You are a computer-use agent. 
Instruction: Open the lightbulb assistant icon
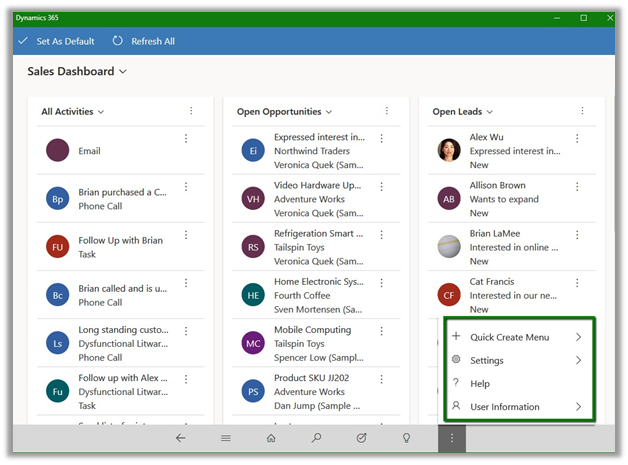pyautogui.click(x=406, y=438)
